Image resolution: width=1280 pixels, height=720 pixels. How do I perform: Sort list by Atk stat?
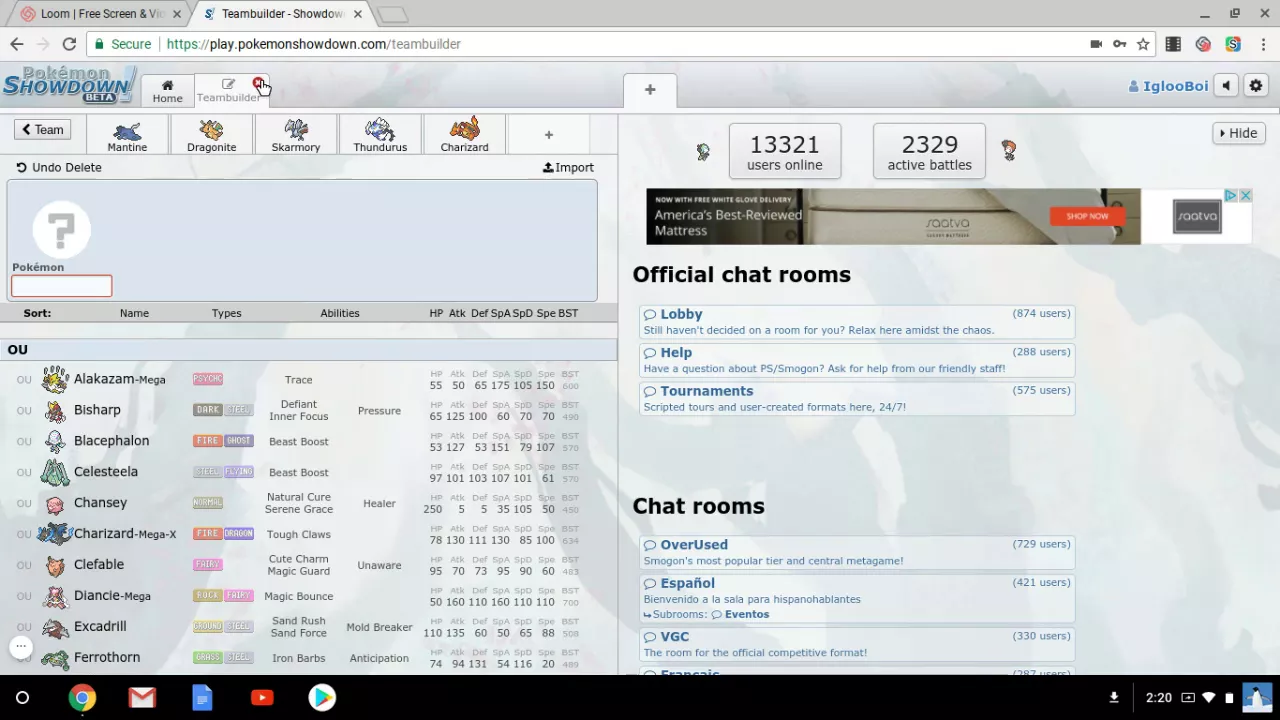coord(457,313)
